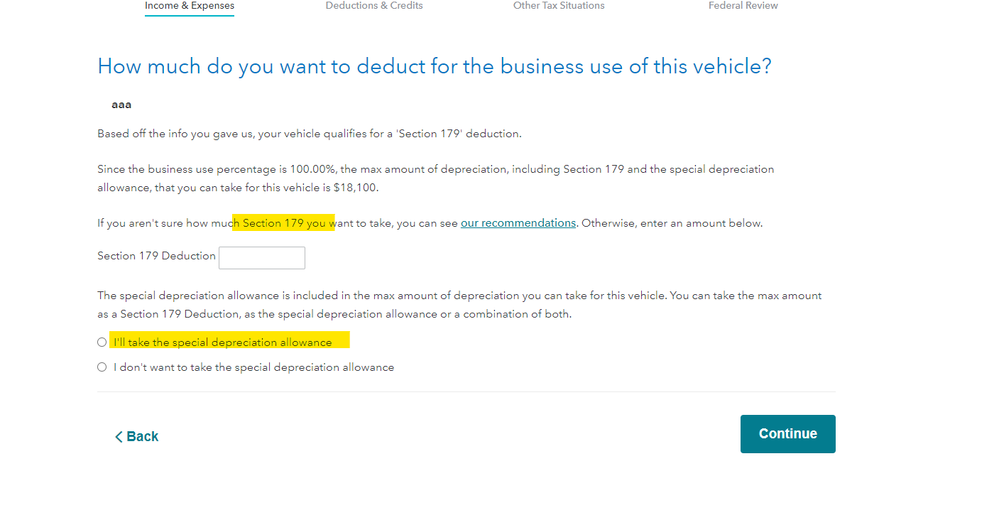999x528 pixels.
Task: Open the Federal Review tab
Action: click(743, 6)
